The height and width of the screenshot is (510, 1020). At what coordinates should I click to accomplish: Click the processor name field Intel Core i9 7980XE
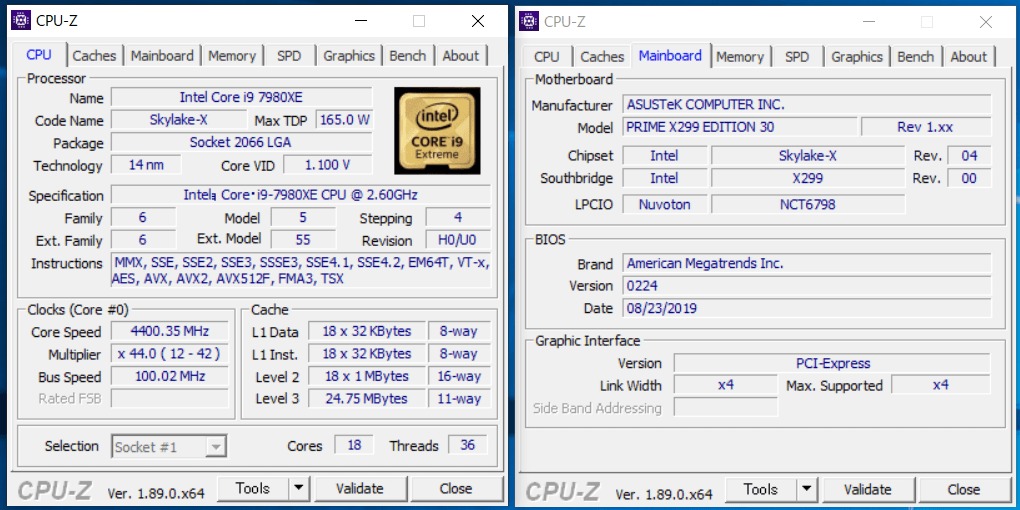241,98
